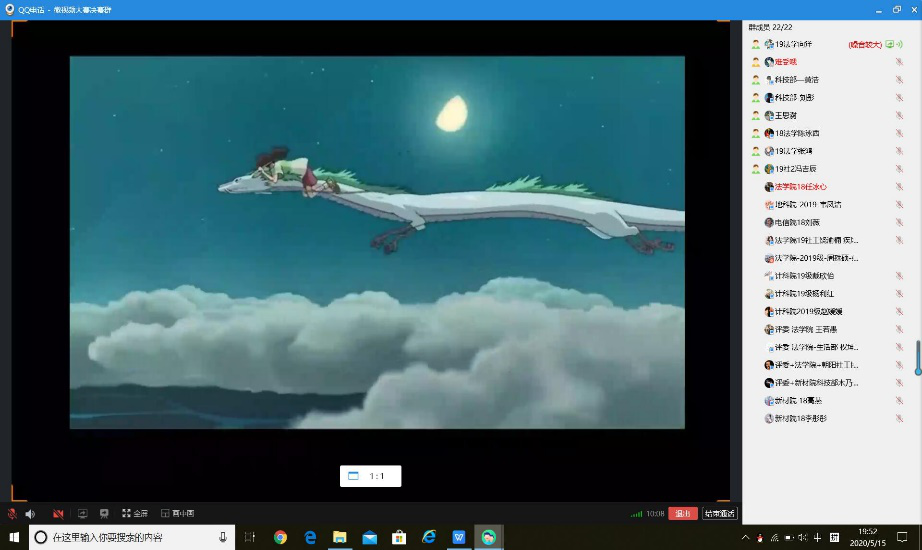Click the green signal strength bars
The image size is (922, 550).
pyautogui.click(x=636, y=514)
